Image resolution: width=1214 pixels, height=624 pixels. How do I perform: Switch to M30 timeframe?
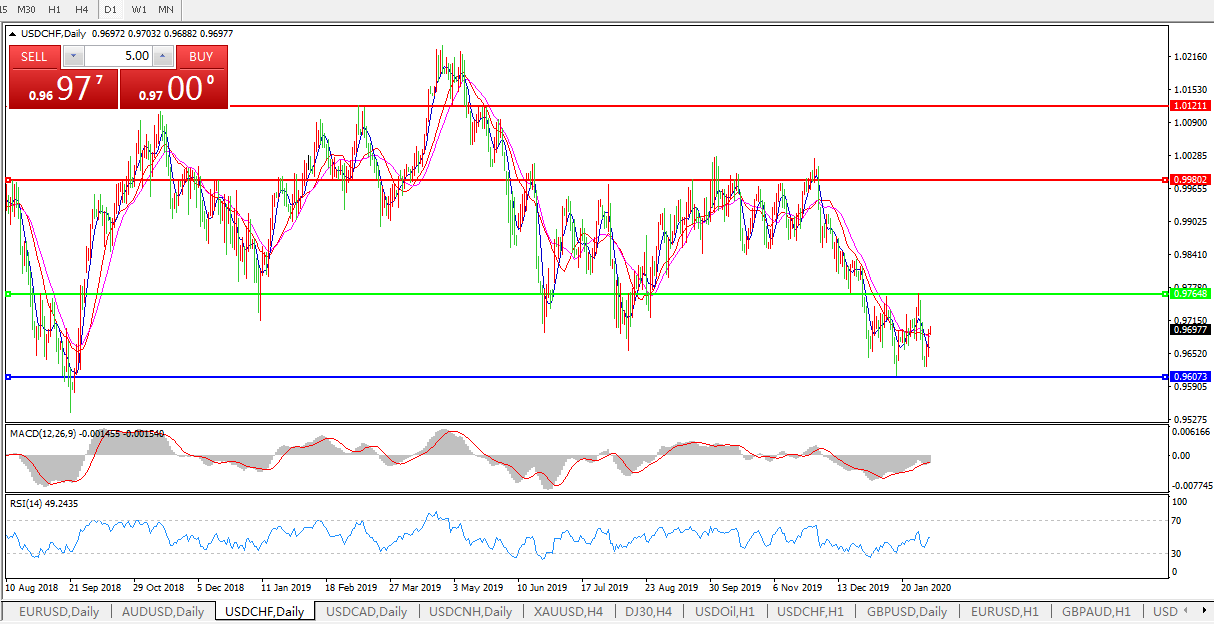(x=27, y=9)
